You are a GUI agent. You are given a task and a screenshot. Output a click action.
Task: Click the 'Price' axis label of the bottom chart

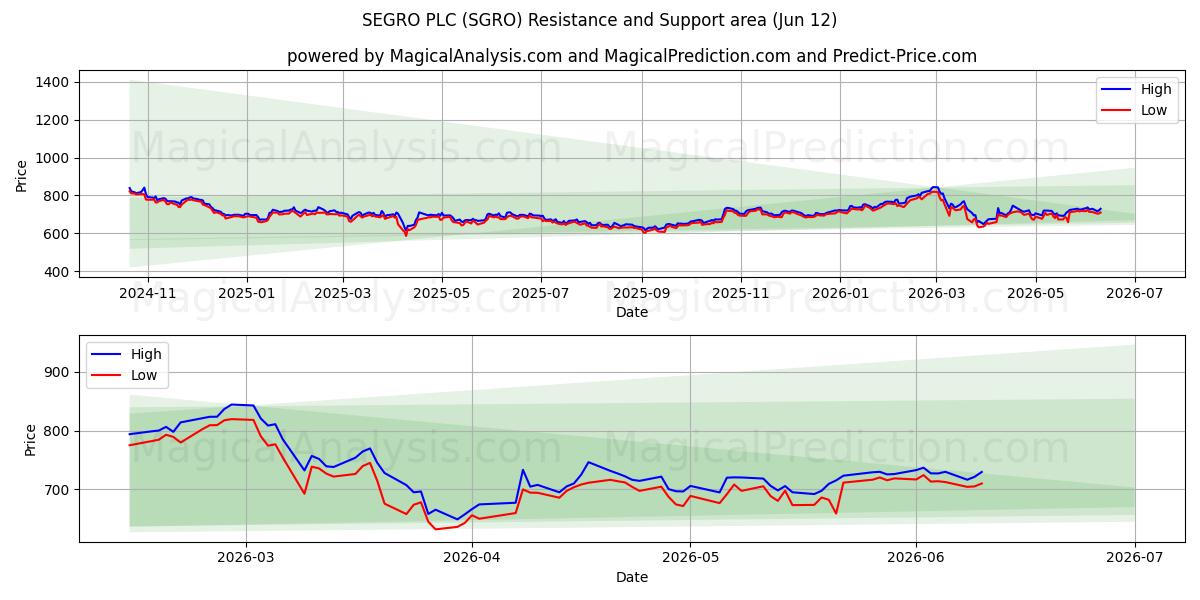pyautogui.click(x=30, y=440)
